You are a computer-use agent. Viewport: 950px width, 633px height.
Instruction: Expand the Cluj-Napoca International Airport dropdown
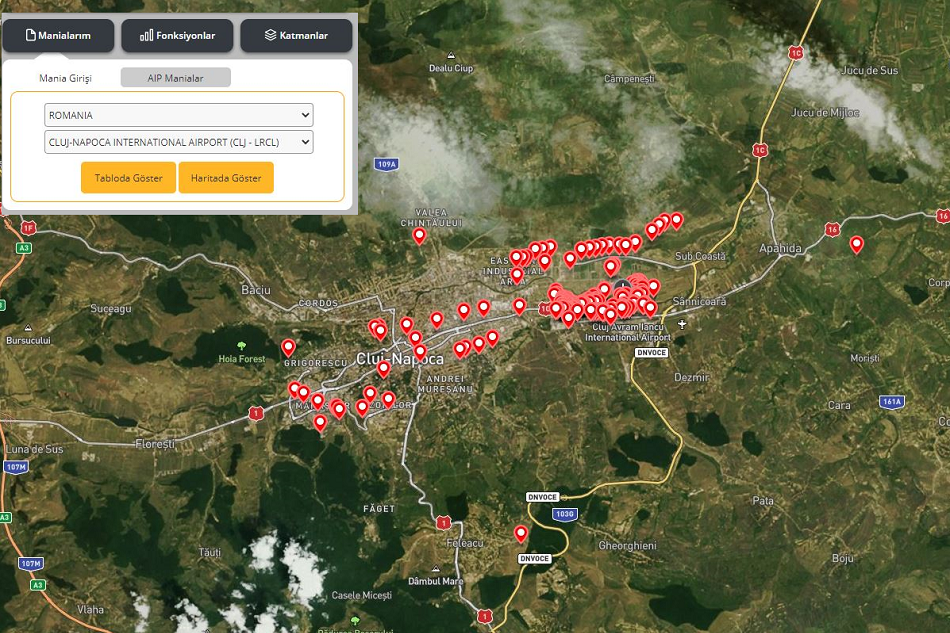pos(178,142)
